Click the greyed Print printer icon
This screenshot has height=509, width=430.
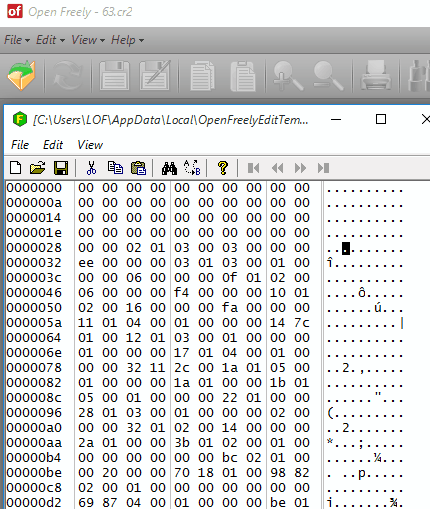pyautogui.click(x=375, y=76)
